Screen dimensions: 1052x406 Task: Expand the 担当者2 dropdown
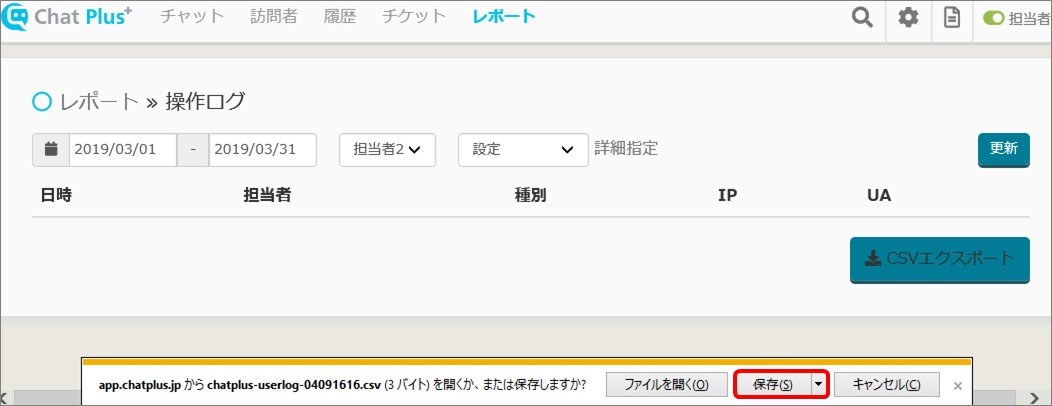pyautogui.click(x=388, y=150)
